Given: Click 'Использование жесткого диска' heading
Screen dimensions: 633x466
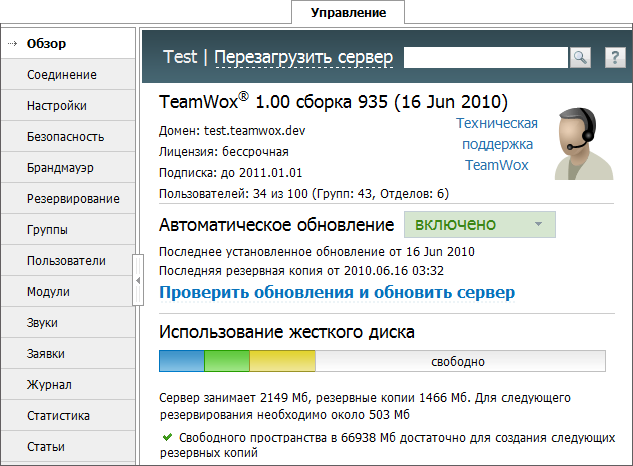Looking at the screenshot, I should coord(287,332).
